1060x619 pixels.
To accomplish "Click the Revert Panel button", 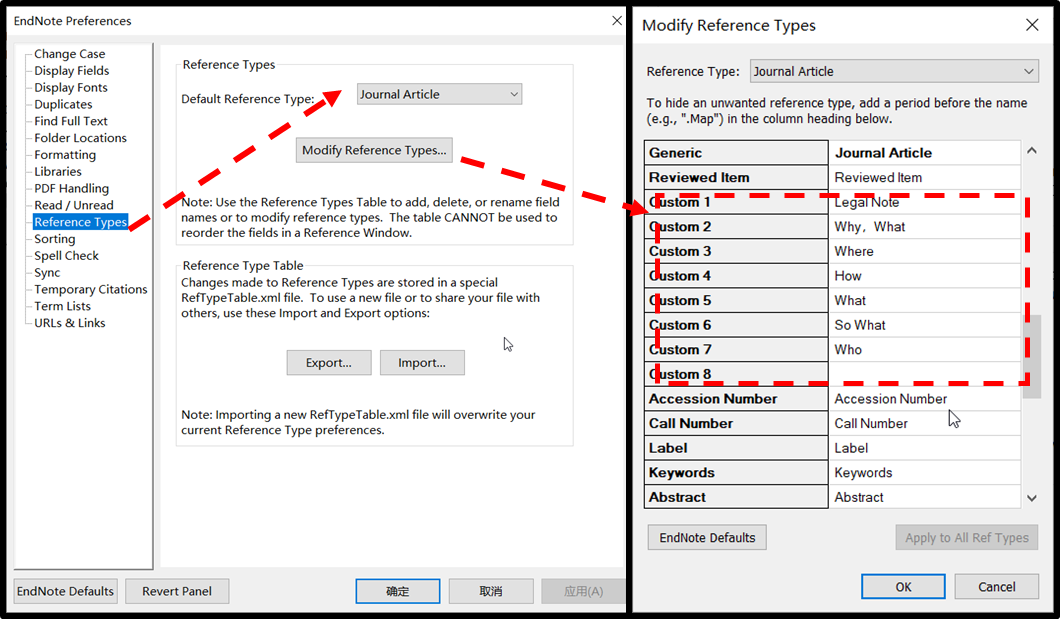I will coord(177,591).
